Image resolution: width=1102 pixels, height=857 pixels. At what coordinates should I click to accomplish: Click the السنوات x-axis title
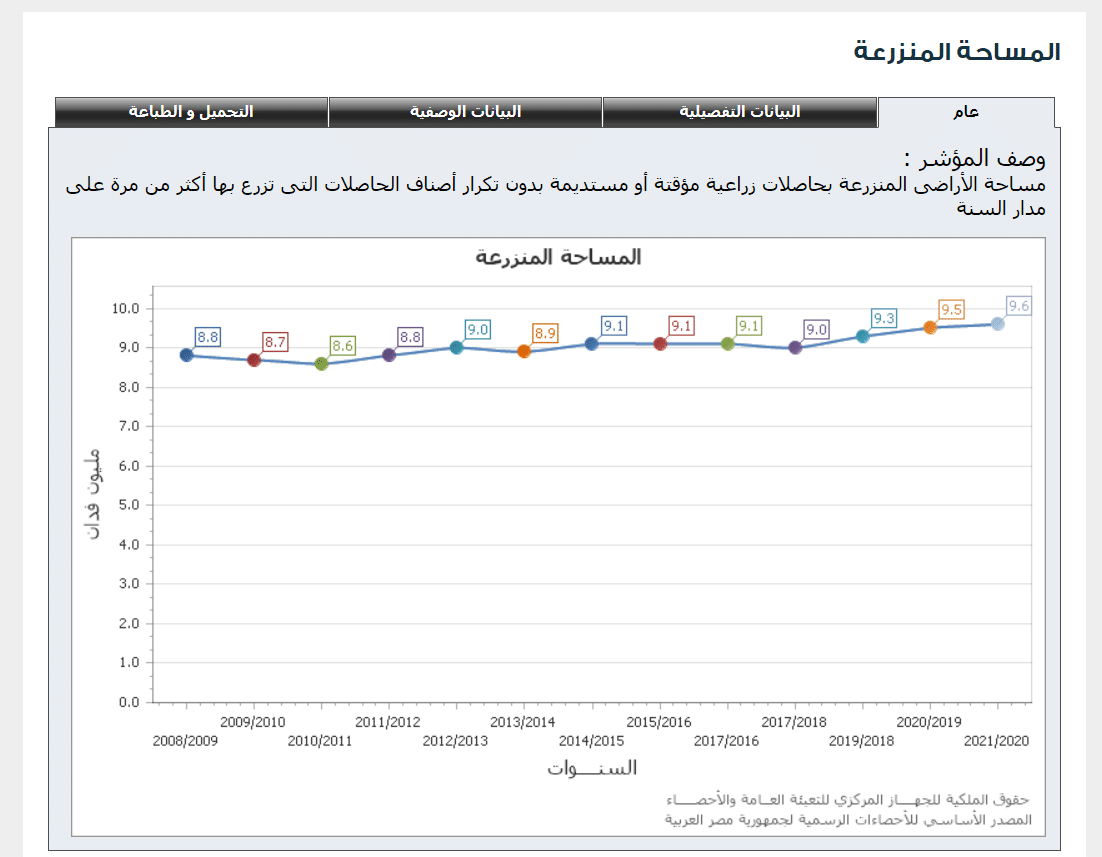pyautogui.click(x=592, y=768)
